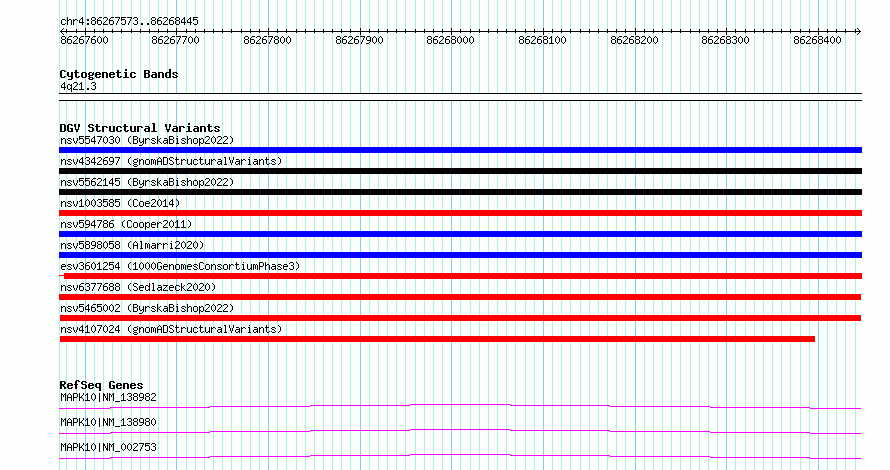
Task: Click ruler position 86268100
Action: coord(543,40)
